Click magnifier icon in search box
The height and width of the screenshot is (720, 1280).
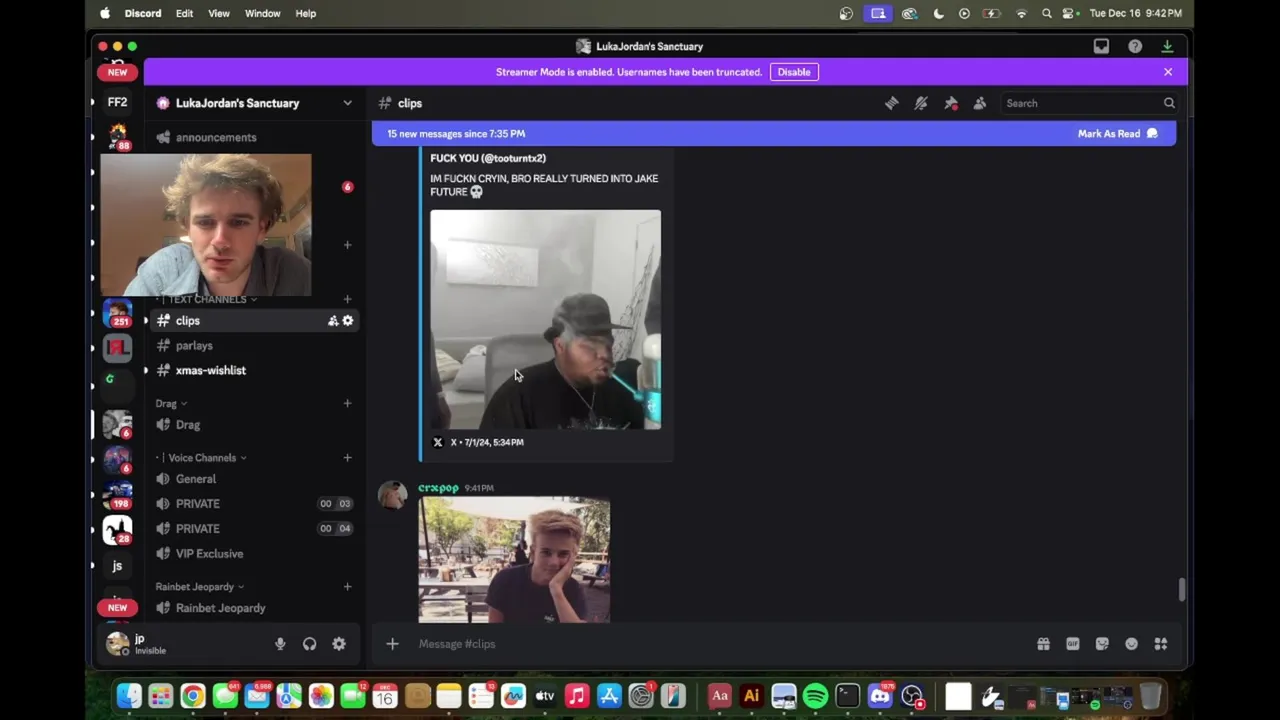(1169, 103)
